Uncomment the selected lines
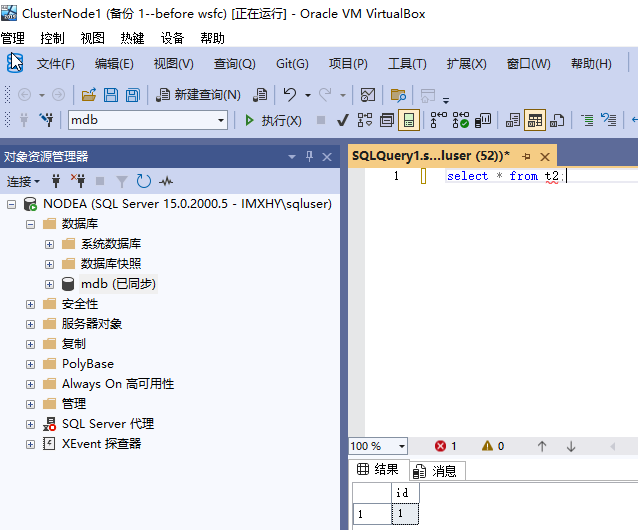Viewport: 638px width, 530px height. coord(609,120)
